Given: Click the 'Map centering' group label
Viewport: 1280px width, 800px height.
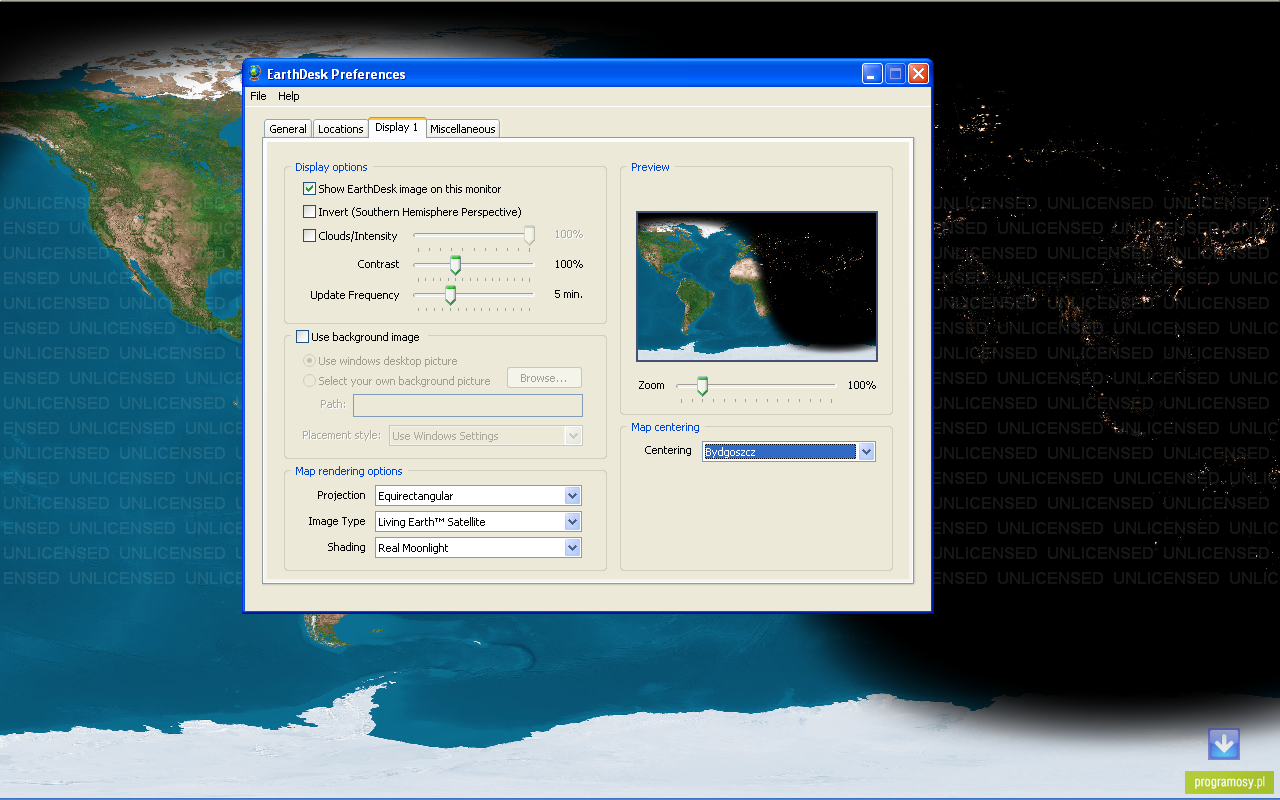Looking at the screenshot, I should pos(665,427).
